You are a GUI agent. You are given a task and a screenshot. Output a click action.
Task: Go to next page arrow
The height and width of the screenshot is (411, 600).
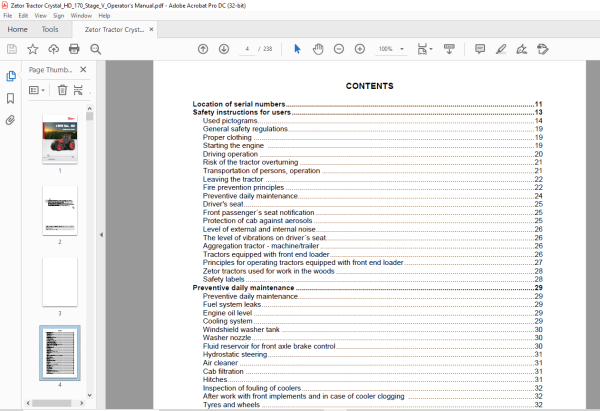tap(224, 49)
